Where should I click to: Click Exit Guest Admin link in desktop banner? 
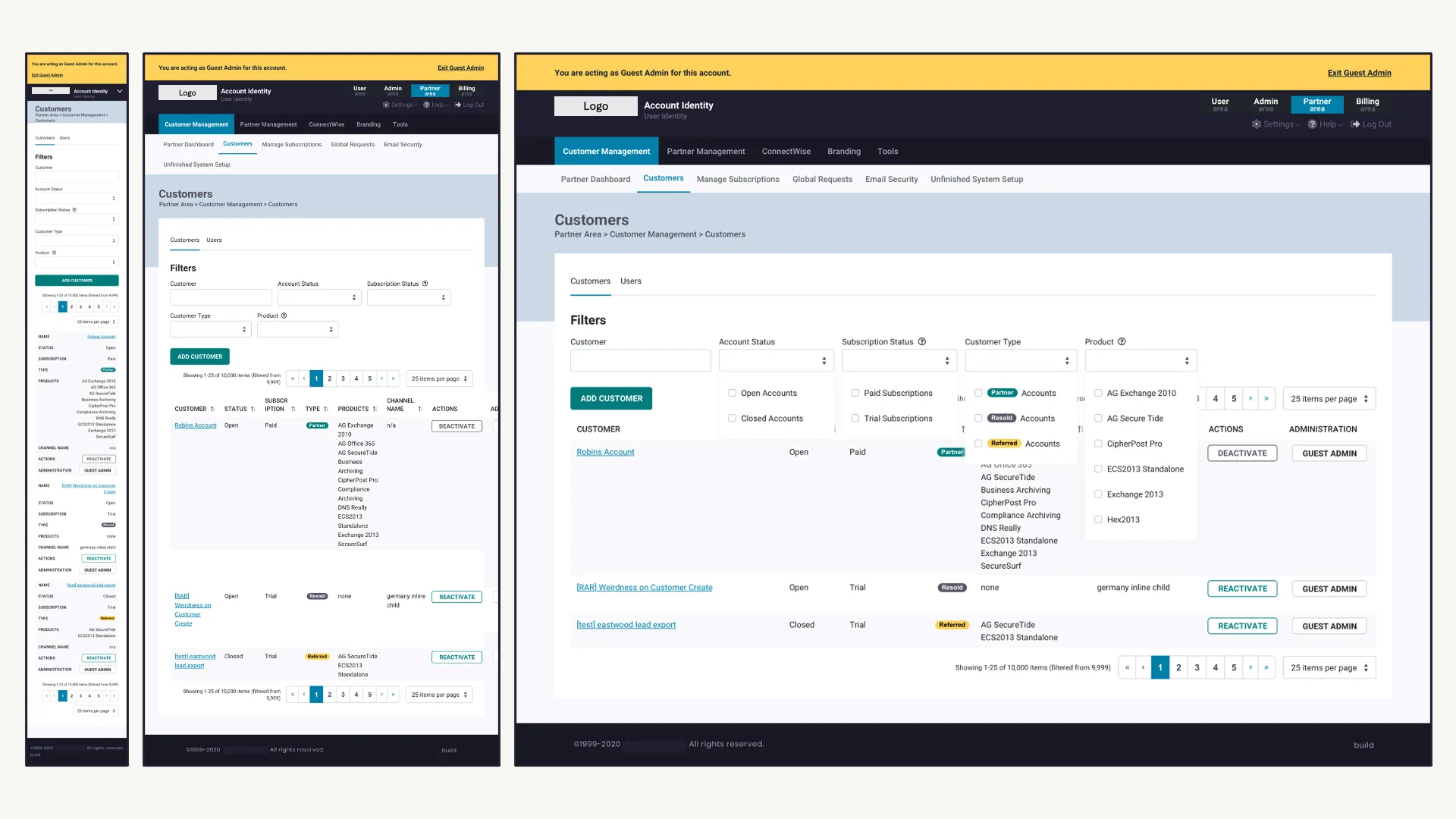click(x=1359, y=74)
